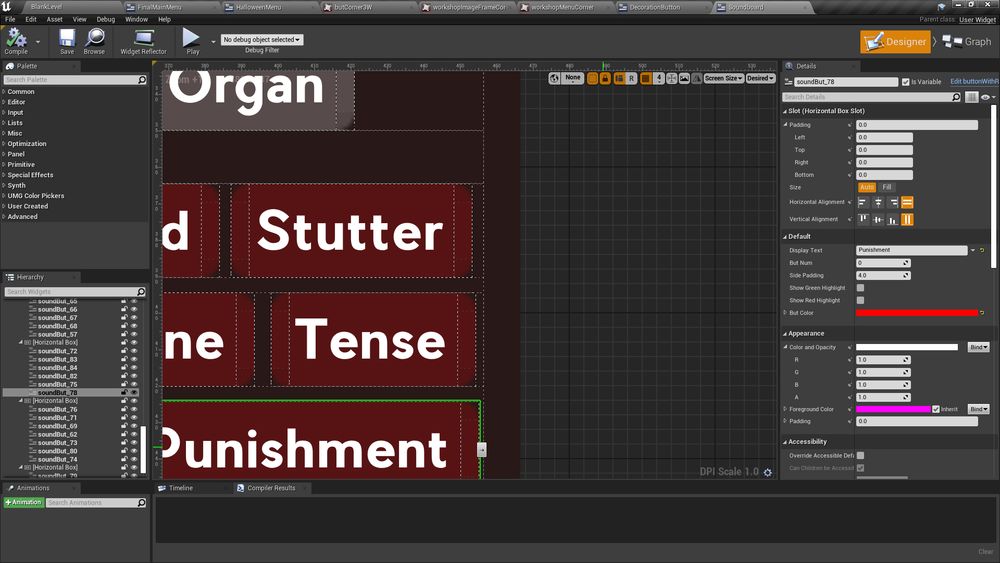Image resolution: width=1000 pixels, height=563 pixels.
Task: Set vertical alignment to top
Action: pyautogui.click(x=863, y=219)
